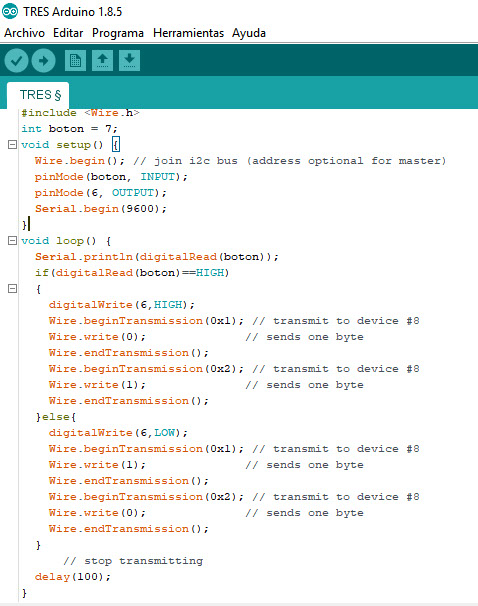Click the 'pinMode(6, OUTPUT);' line

pos(100,193)
